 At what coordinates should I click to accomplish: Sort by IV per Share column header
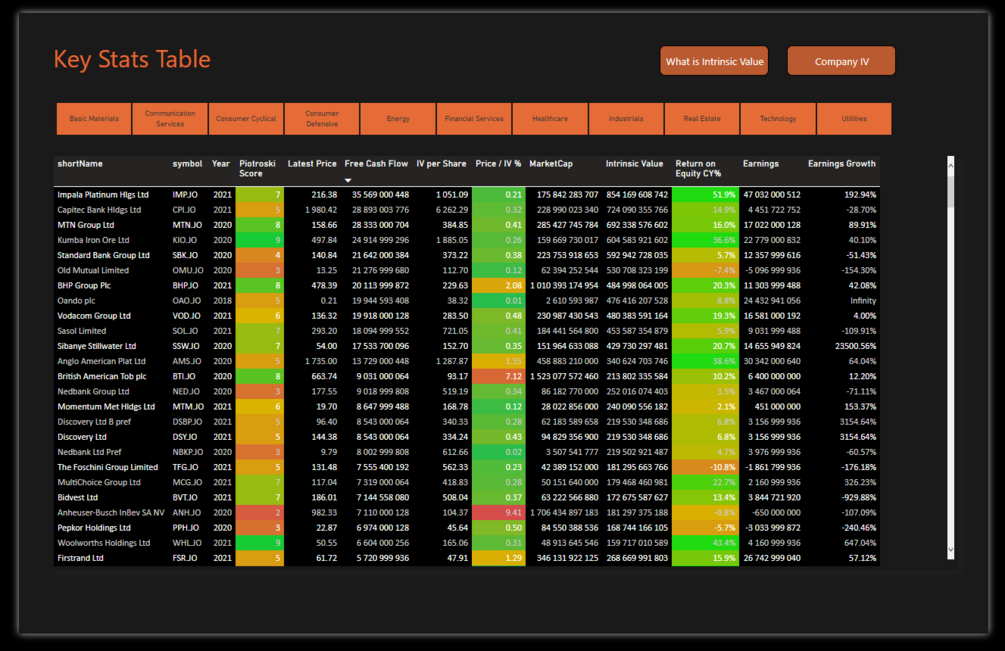tap(442, 164)
